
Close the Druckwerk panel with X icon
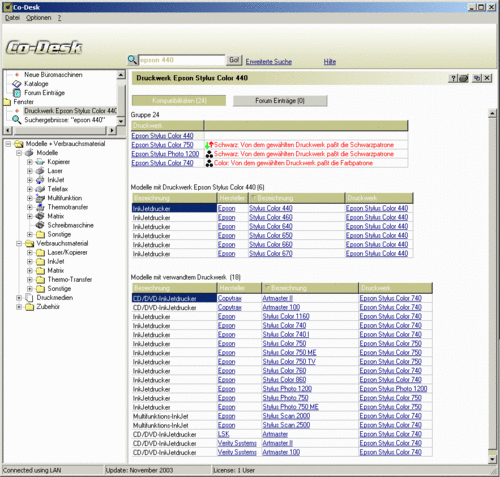487,78
